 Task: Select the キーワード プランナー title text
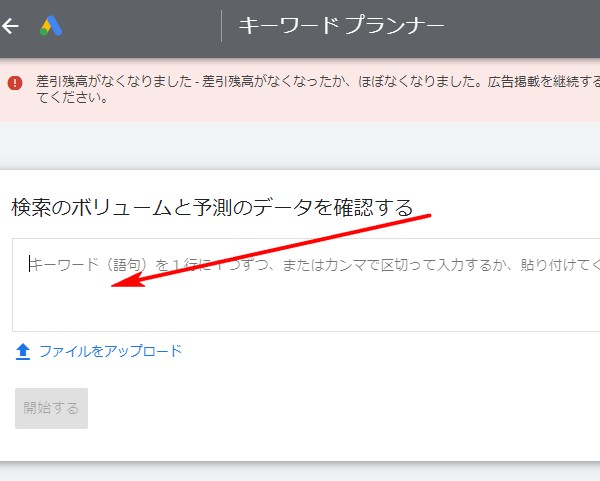(341, 26)
